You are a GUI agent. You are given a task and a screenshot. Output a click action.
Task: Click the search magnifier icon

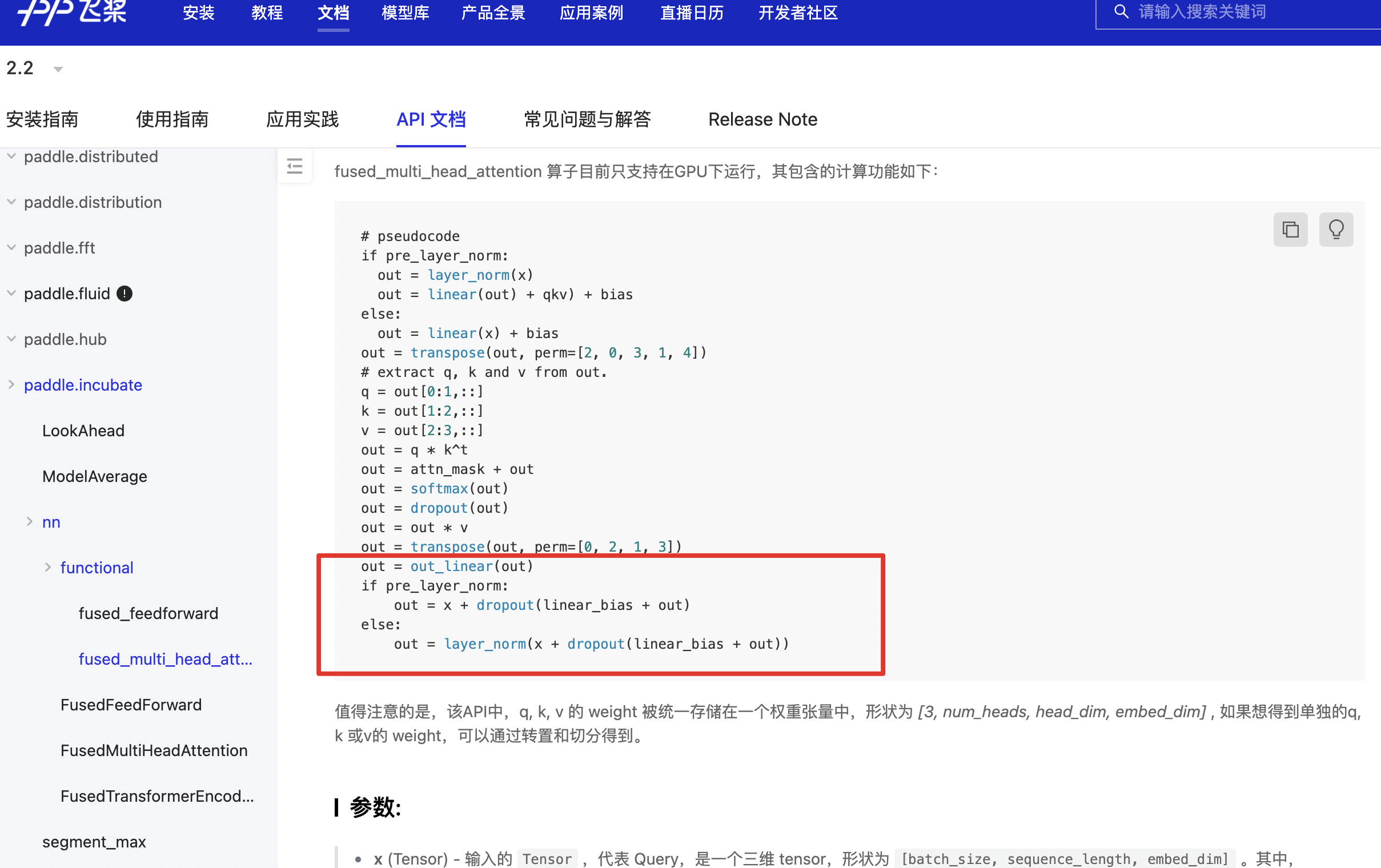click(x=1121, y=11)
